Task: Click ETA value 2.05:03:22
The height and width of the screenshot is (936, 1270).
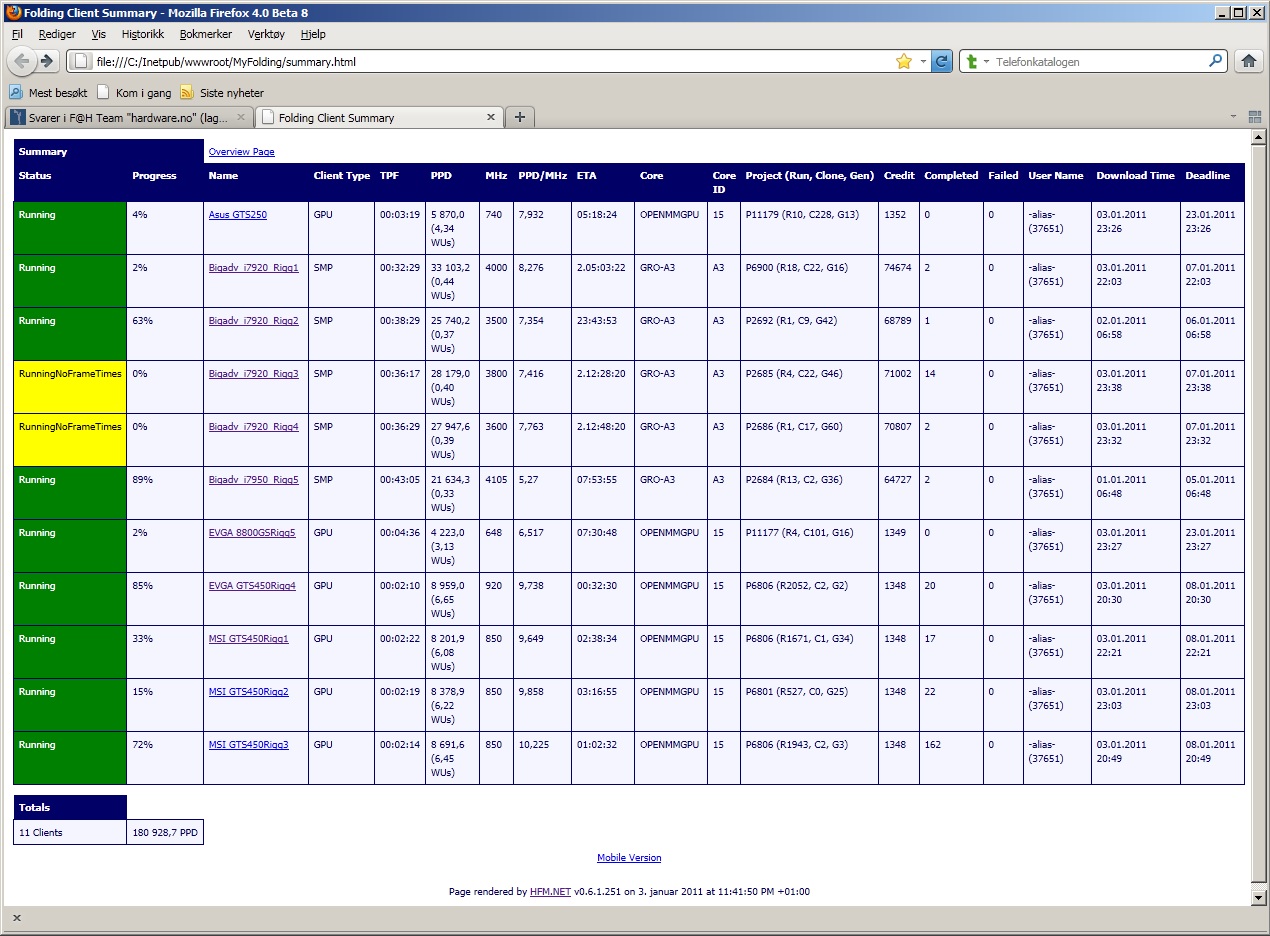Action: (x=601, y=268)
